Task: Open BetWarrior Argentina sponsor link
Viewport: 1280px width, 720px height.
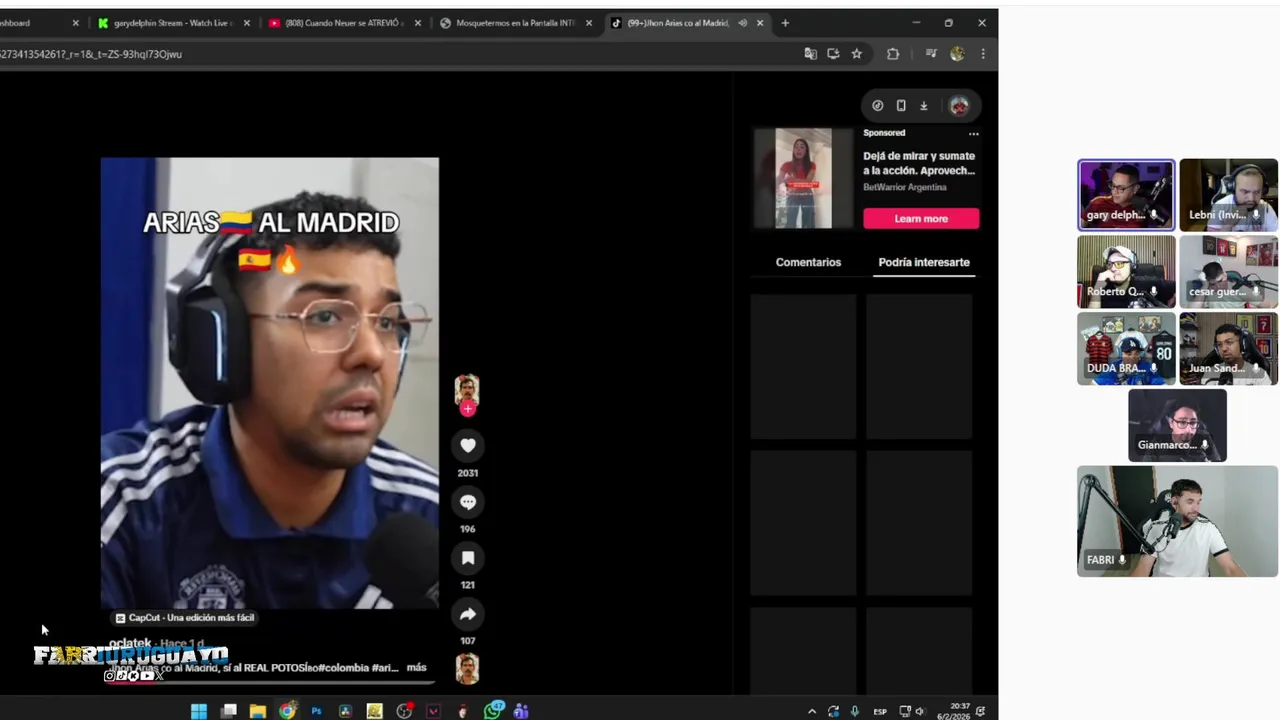Action: 905,187
